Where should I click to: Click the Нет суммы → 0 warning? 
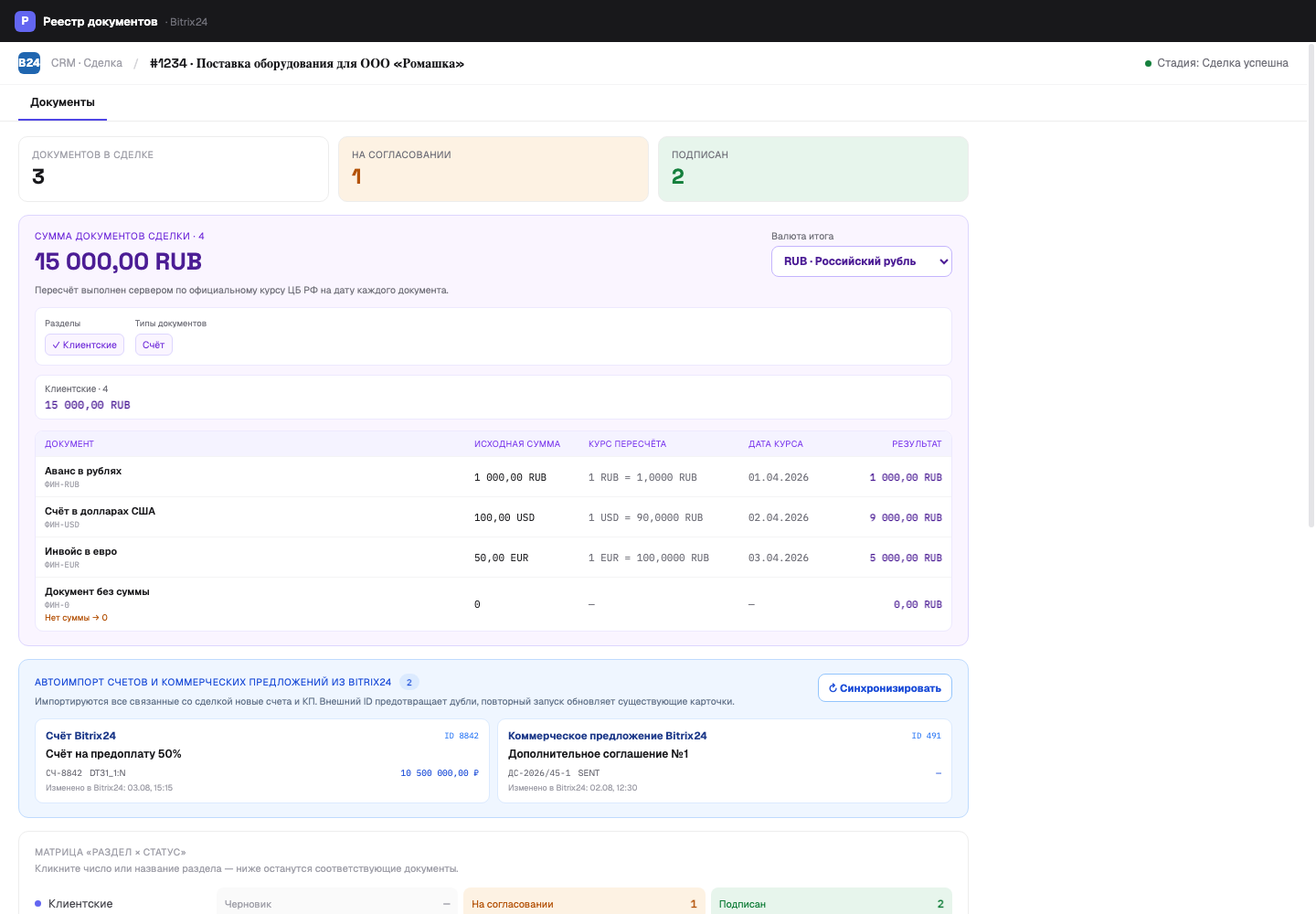[x=76, y=618]
